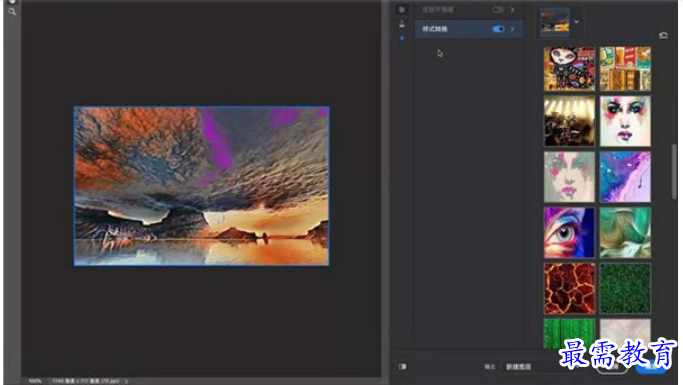Choose the dark green foliage texture style
The height and width of the screenshot is (385, 683).
[625, 288]
